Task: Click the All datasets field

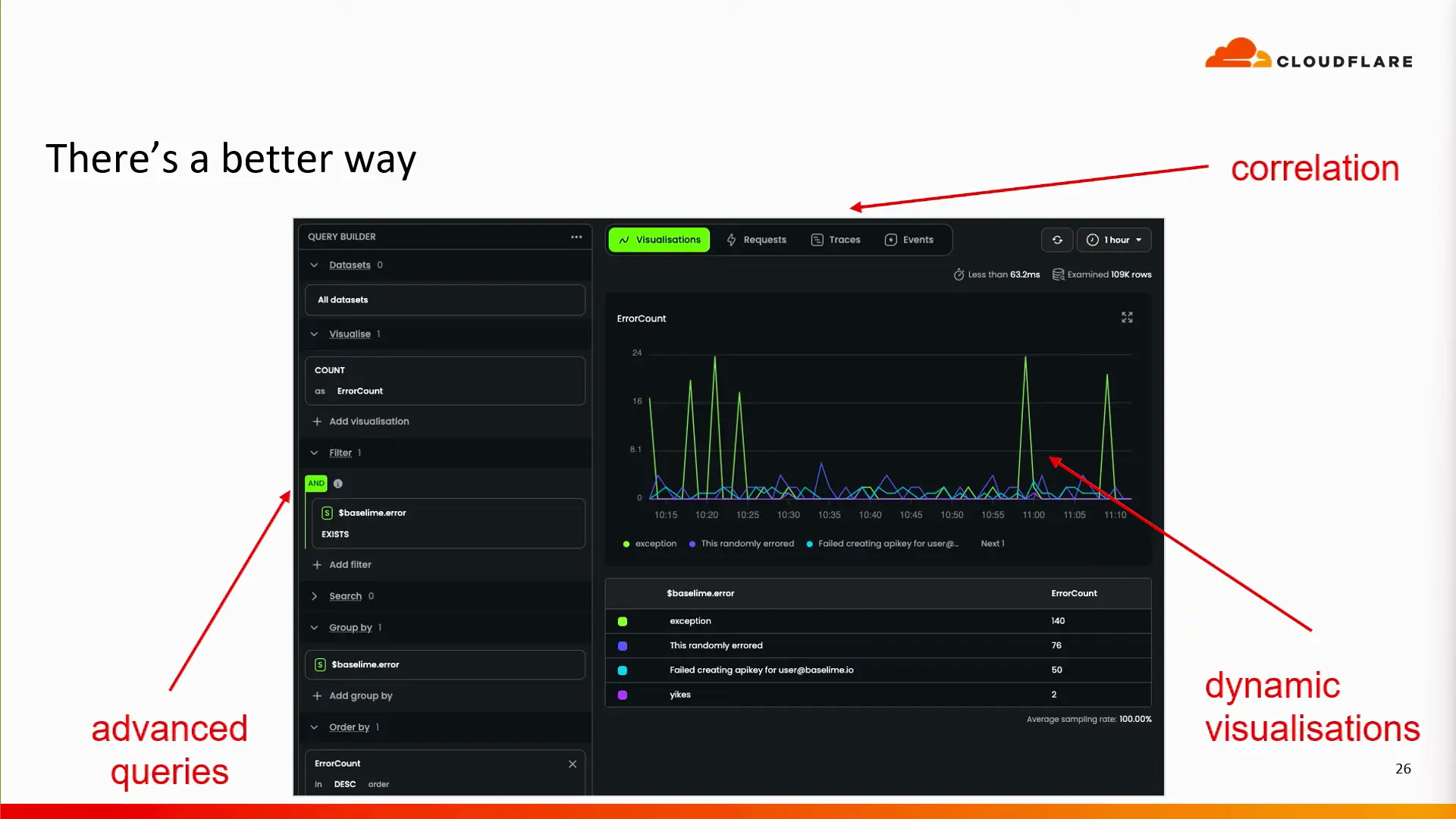Action: coord(444,300)
